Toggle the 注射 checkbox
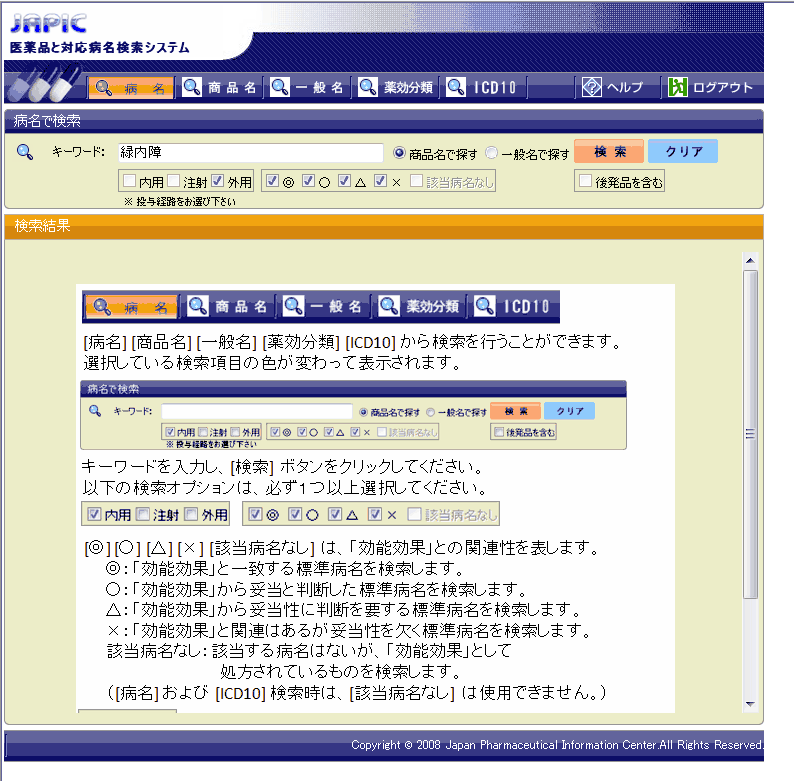 173,181
